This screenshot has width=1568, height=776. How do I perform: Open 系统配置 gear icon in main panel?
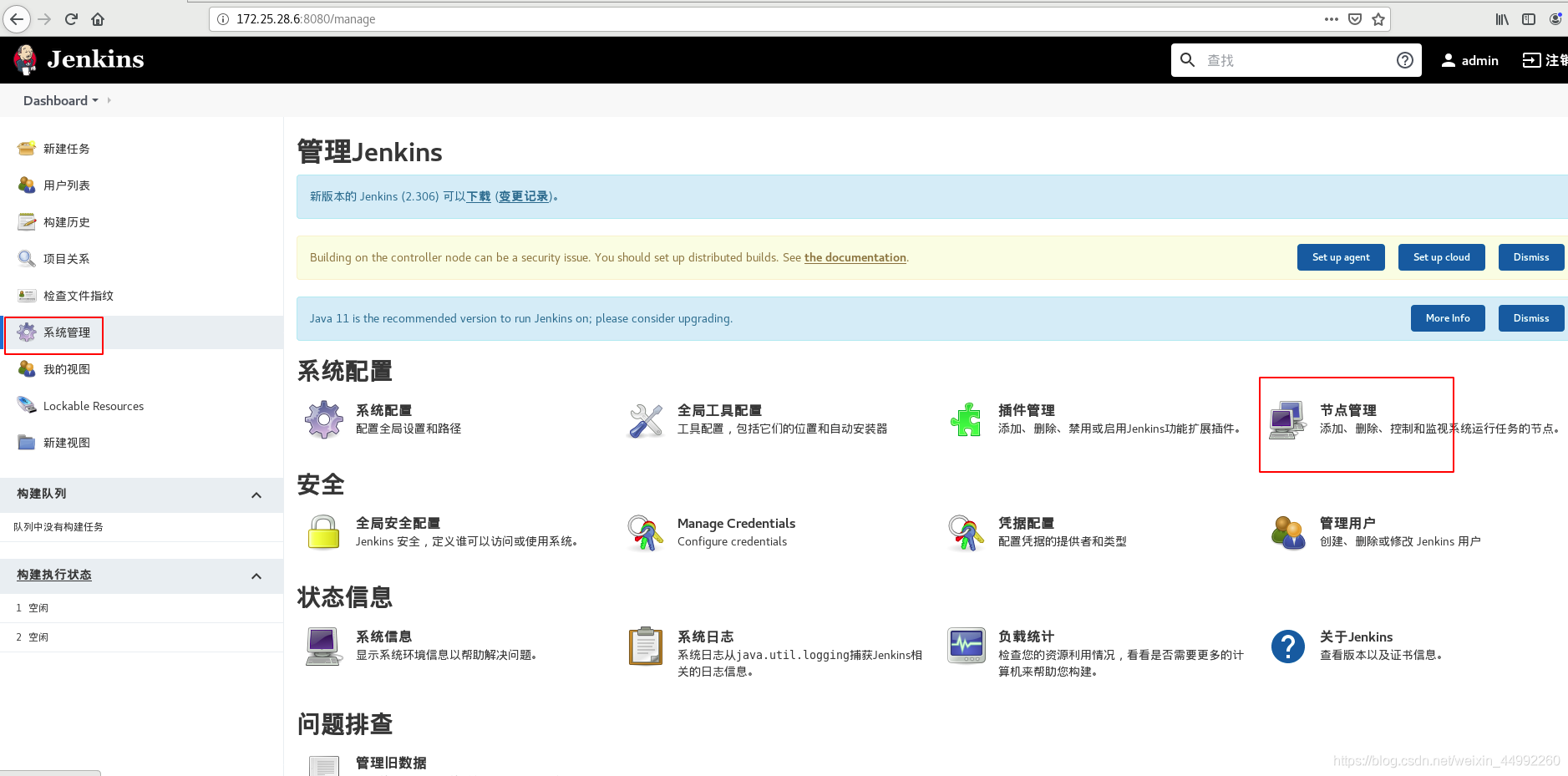tap(324, 419)
